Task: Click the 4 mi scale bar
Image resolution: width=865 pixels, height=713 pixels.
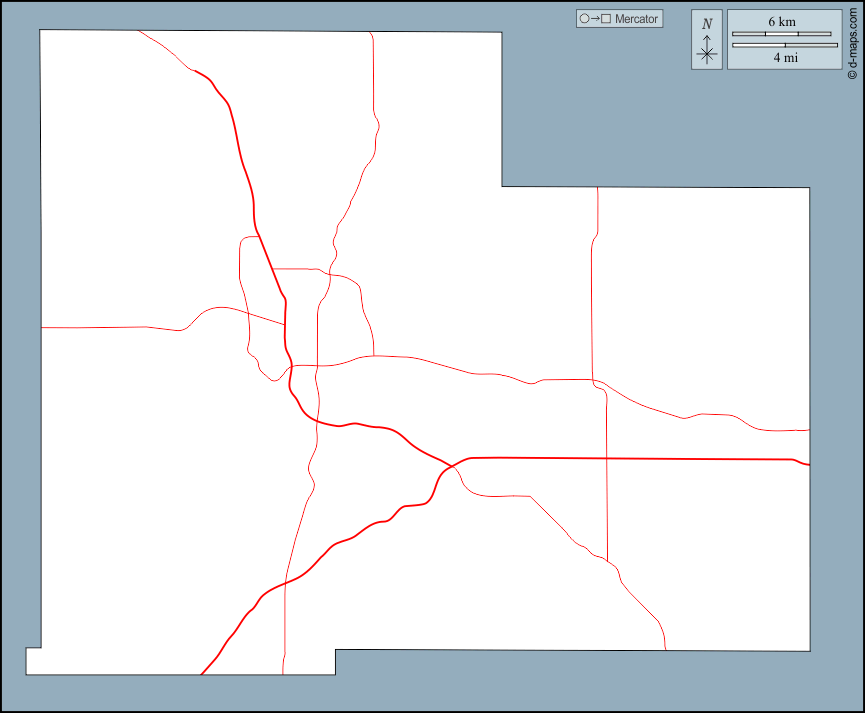Action: pyautogui.click(x=784, y=45)
